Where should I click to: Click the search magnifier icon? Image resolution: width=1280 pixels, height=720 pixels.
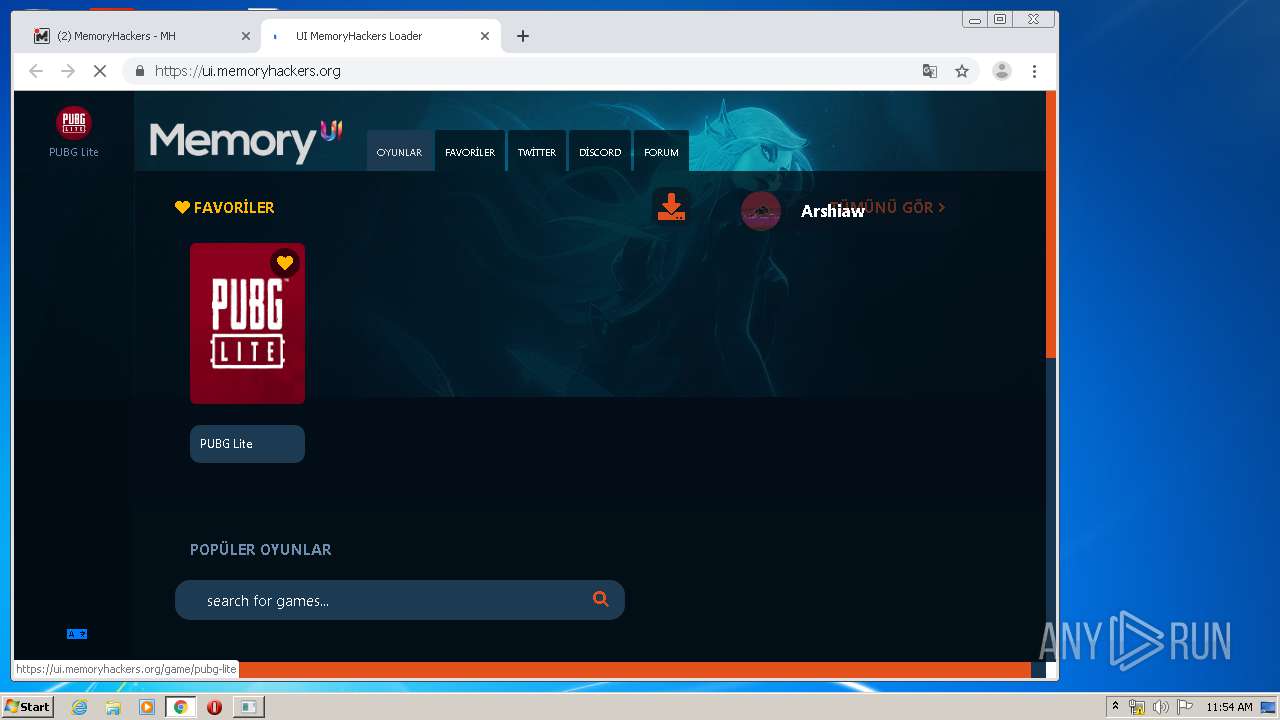(x=600, y=599)
